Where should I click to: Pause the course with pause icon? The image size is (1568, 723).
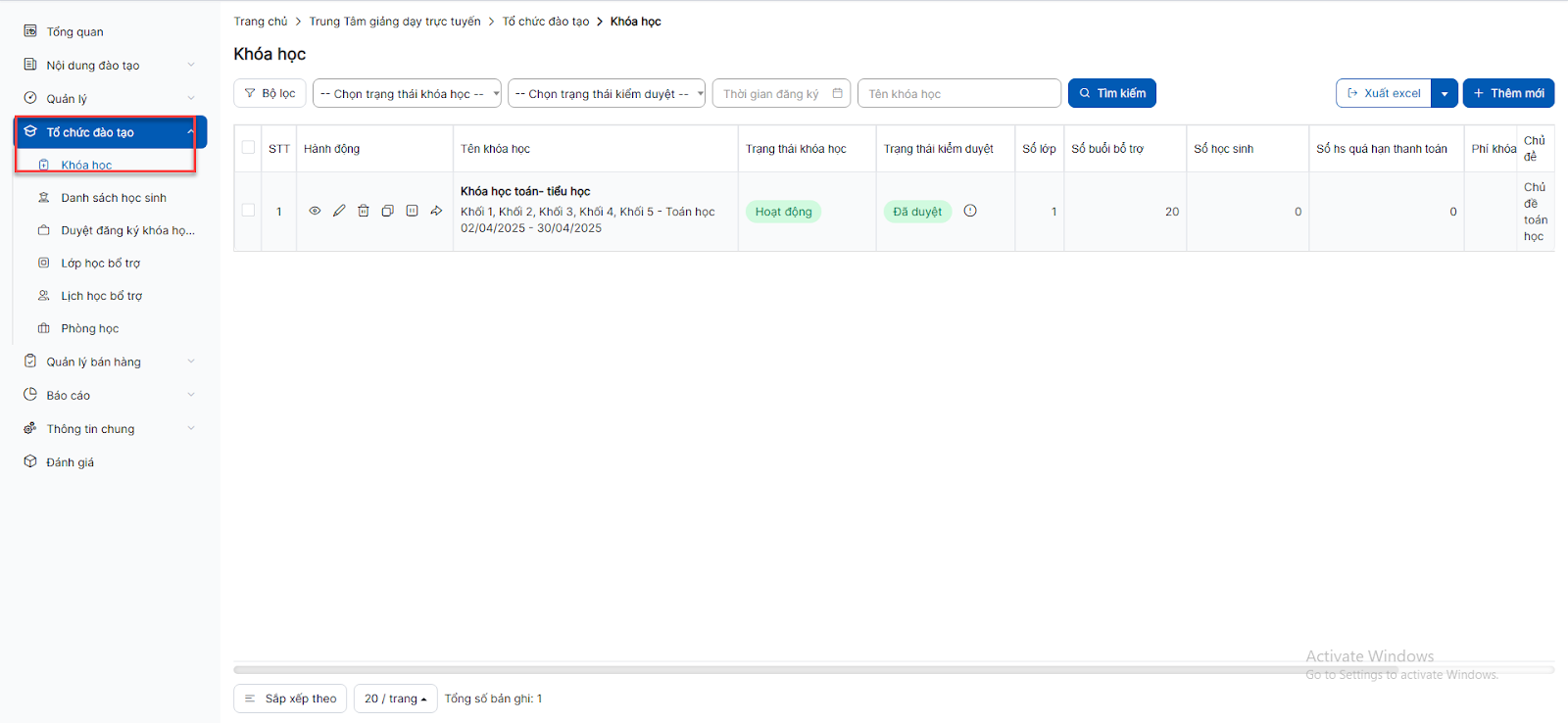click(413, 211)
